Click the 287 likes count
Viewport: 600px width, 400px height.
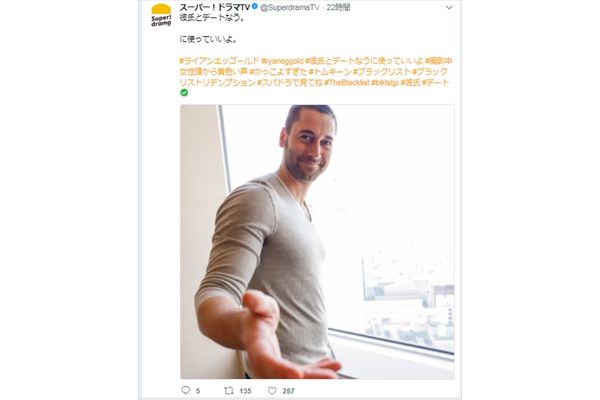point(289,391)
